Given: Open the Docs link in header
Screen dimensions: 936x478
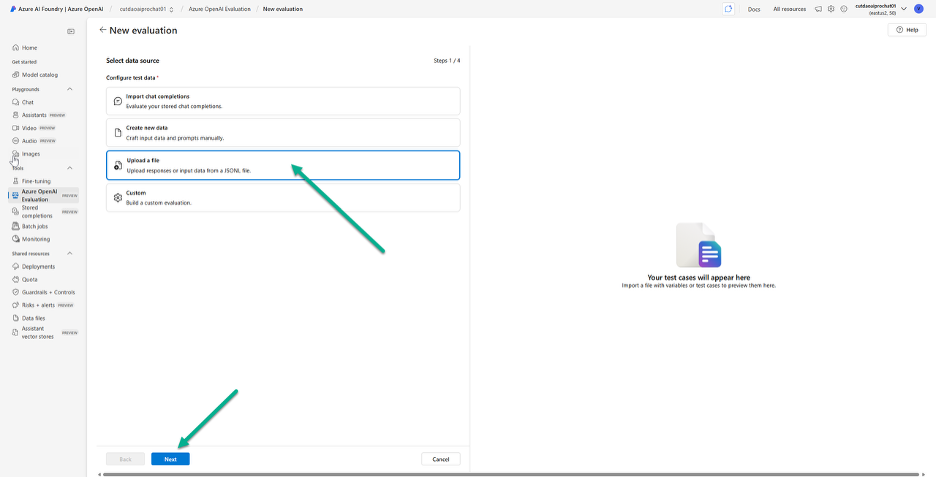Looking at the screenshot, I should point(754,9).
